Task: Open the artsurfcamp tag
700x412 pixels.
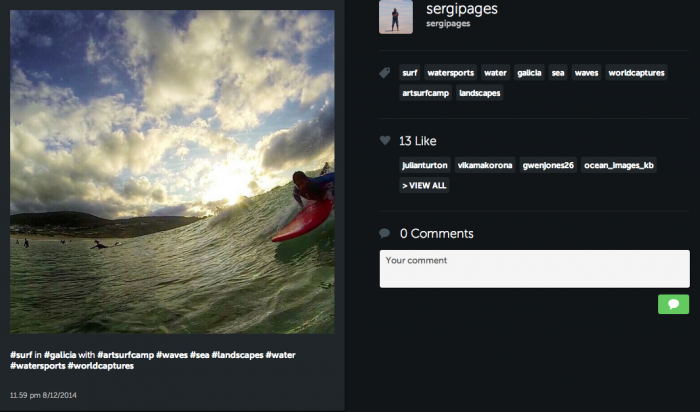Action: pyautogui.click(x=425, y=93)
